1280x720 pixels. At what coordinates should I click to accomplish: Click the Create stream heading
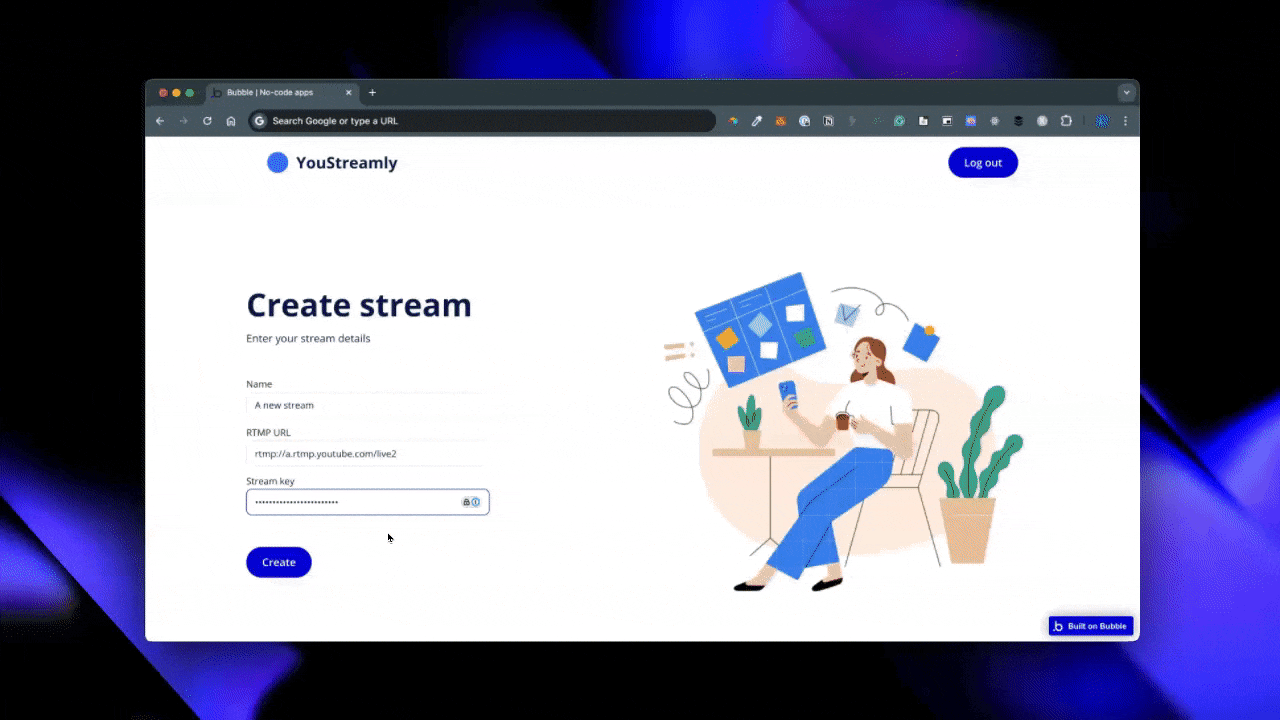pos(359,305)
